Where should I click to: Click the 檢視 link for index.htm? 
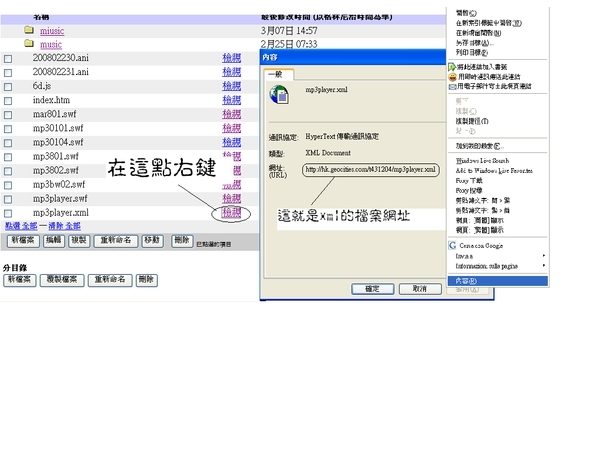(x=232, y=100)
